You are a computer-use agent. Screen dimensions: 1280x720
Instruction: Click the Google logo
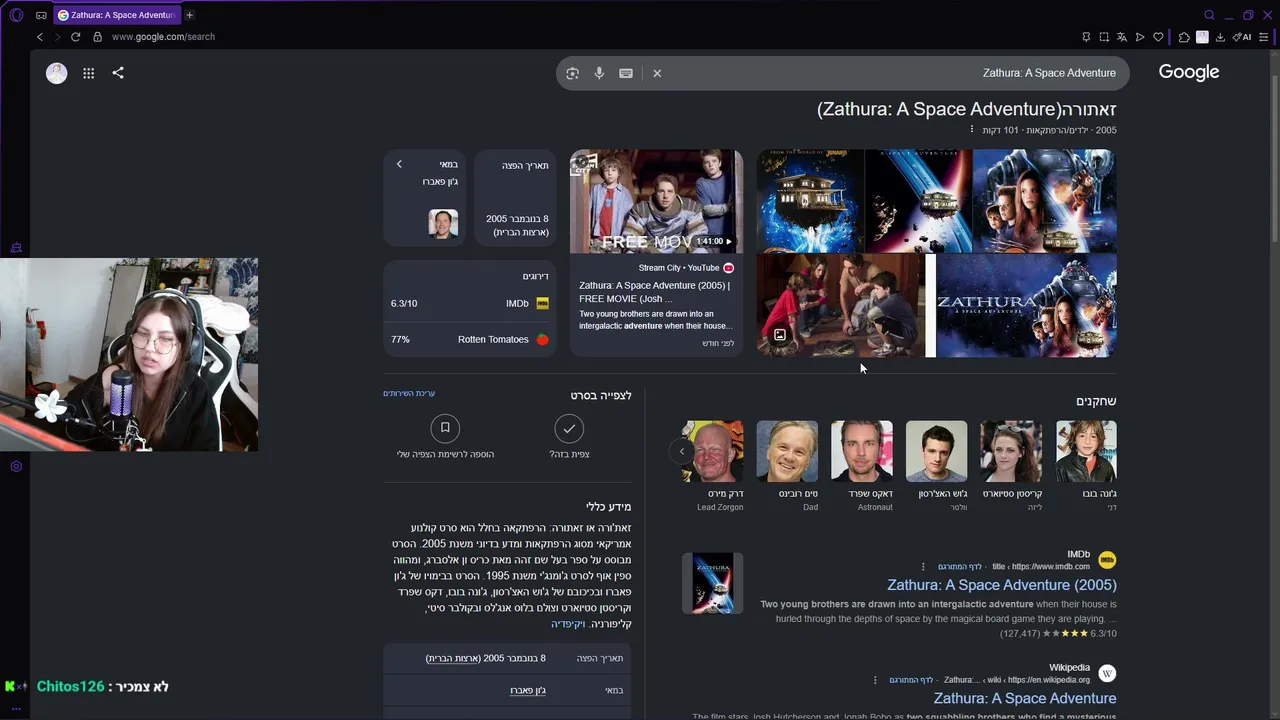(x=1189, y=72)
